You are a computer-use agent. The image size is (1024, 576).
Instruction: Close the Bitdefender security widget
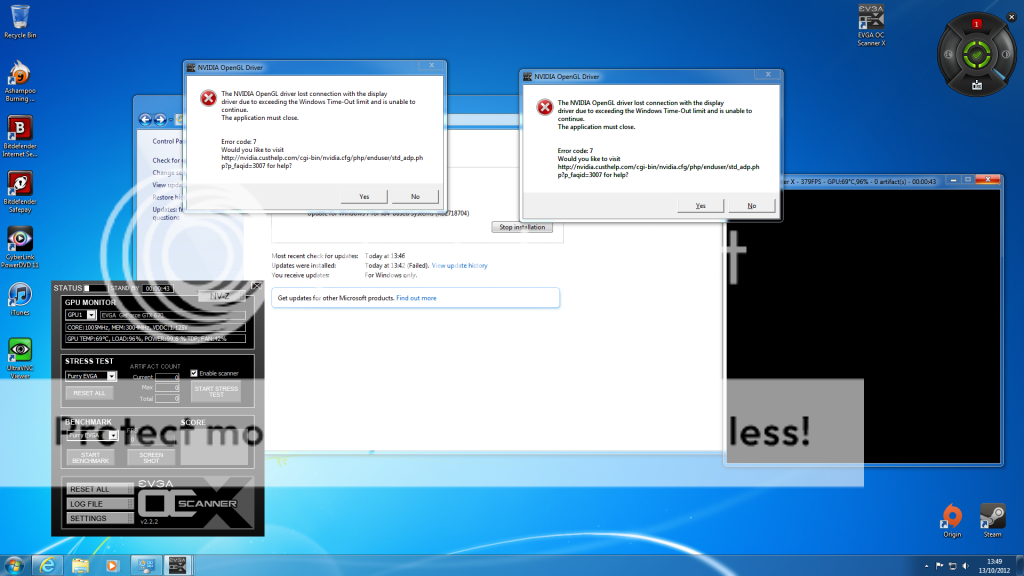click(1012, 17)
